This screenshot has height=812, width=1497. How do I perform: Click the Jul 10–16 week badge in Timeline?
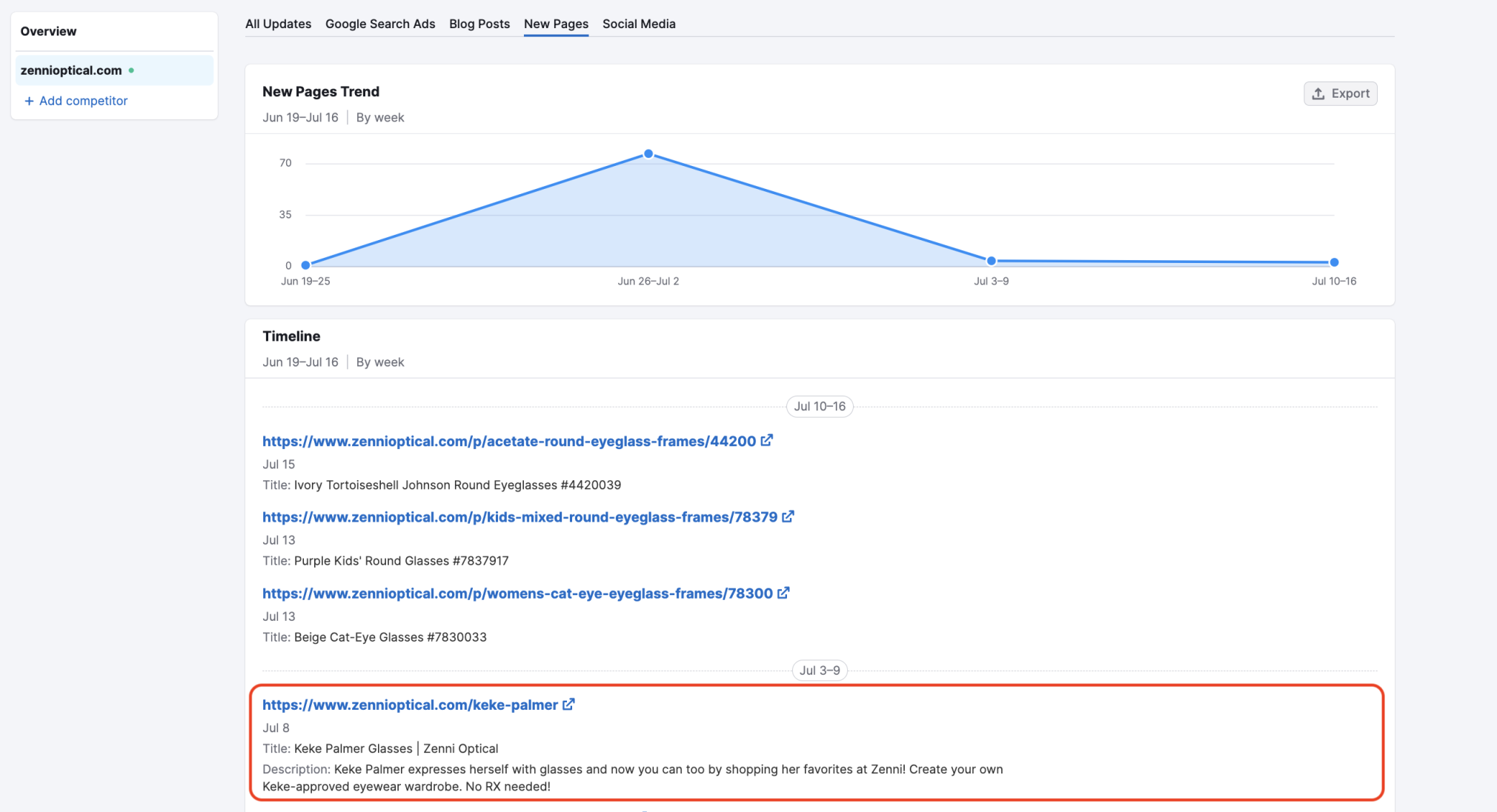[820, 406]
